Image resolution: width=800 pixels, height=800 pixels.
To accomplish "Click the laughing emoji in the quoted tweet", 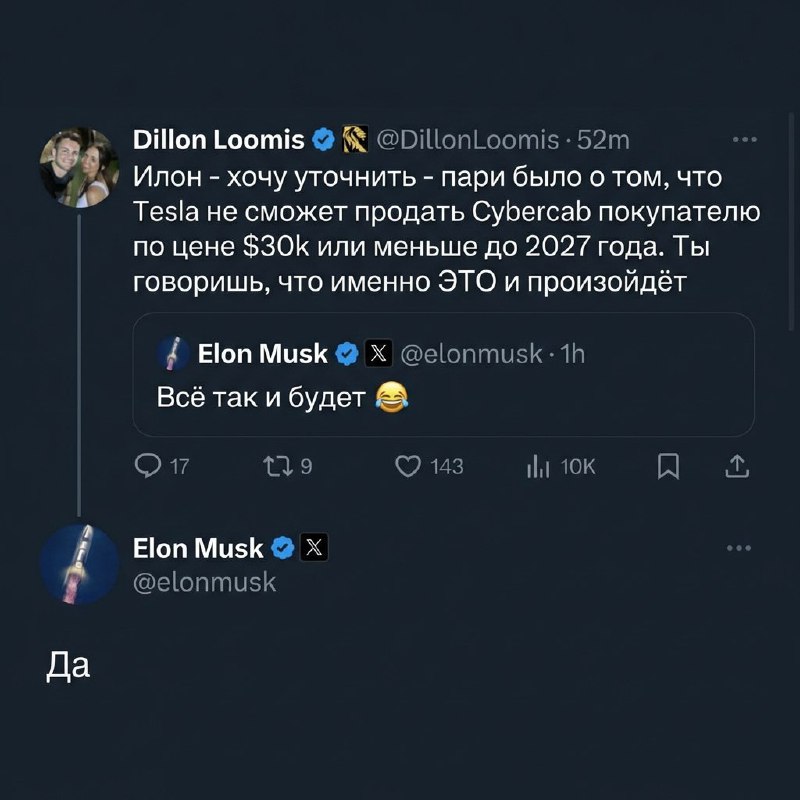I will [x=392, y=396].
